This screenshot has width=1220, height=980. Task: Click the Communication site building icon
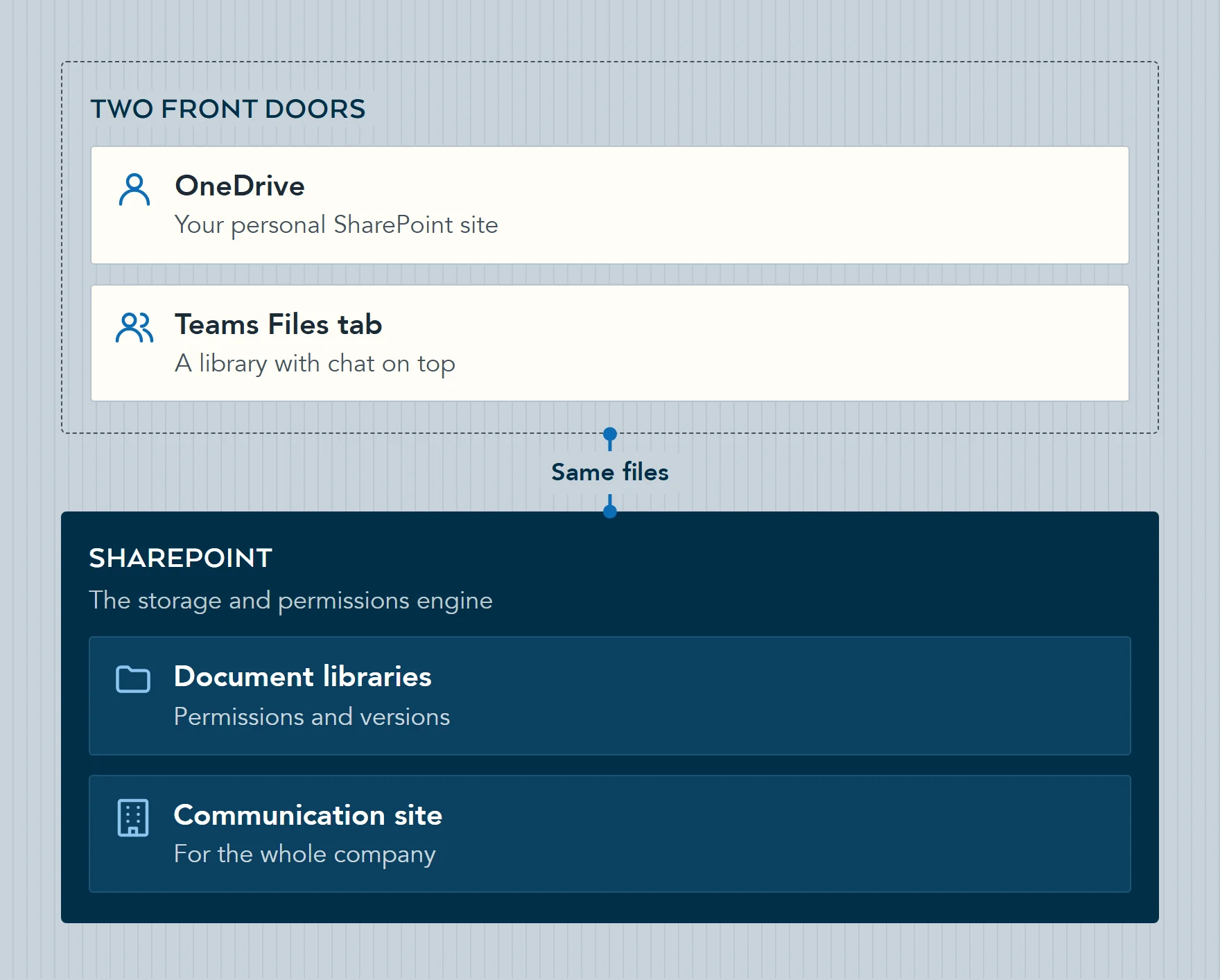(133, 818)
